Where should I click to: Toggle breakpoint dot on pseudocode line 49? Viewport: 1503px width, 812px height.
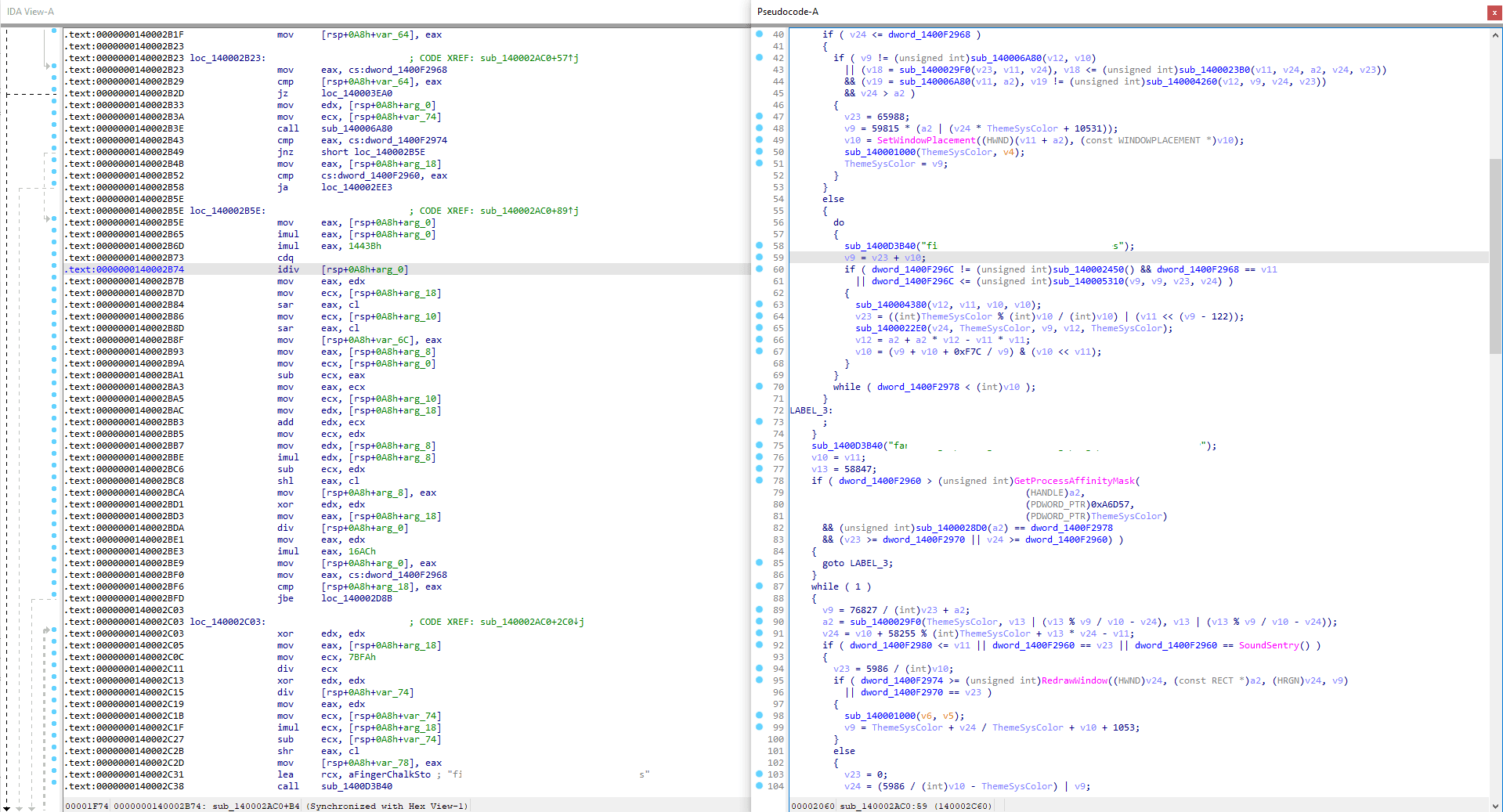759,140
